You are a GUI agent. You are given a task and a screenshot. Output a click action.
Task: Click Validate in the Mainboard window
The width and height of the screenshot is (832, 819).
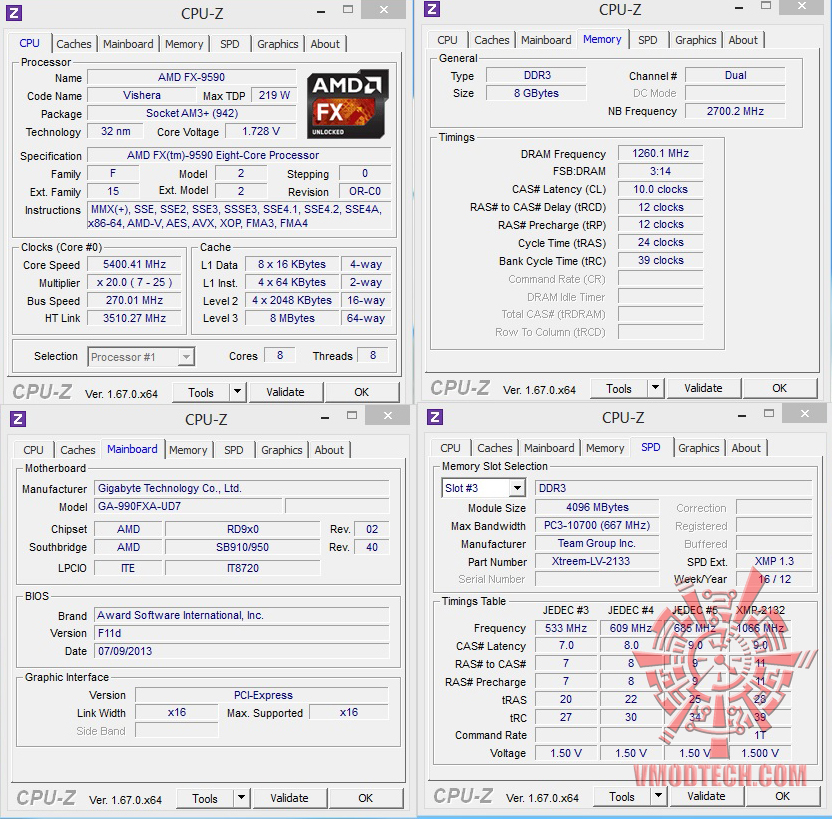coord(289,797)
